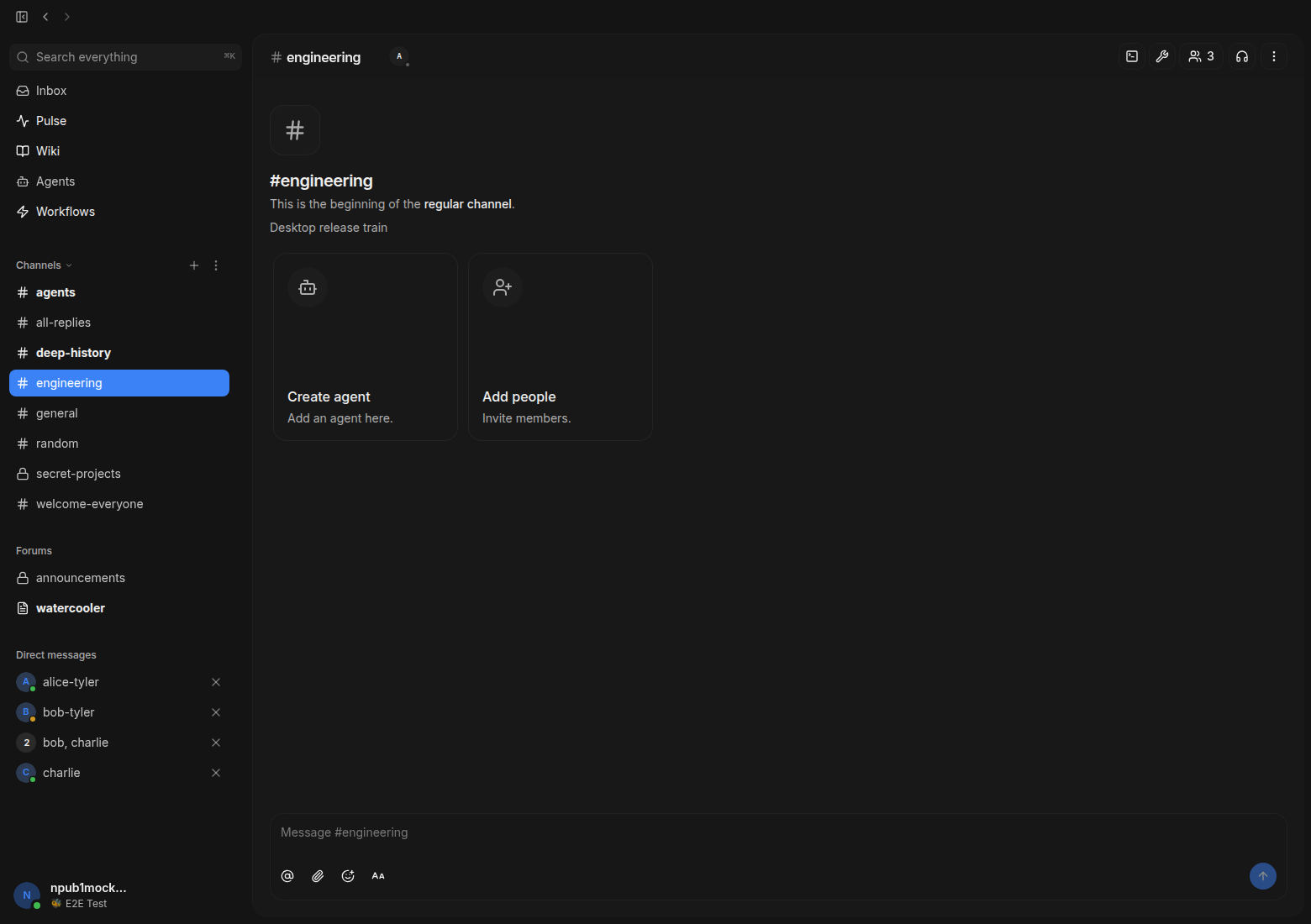
Task: Toggle text formatting with Aa icon
Action: click(378, 876)
